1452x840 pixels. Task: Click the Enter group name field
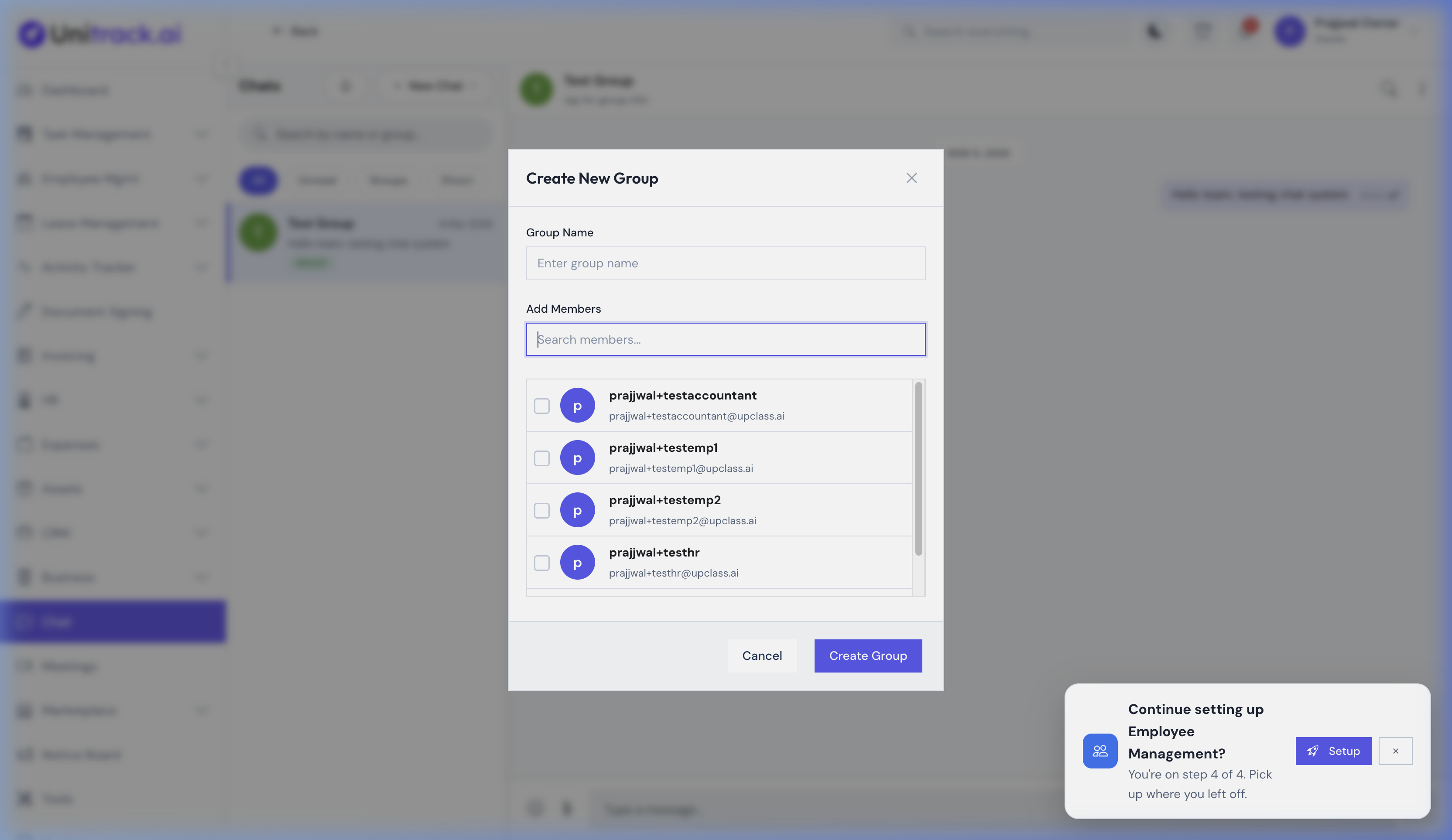pyautogui.click(x=726, y=263)
